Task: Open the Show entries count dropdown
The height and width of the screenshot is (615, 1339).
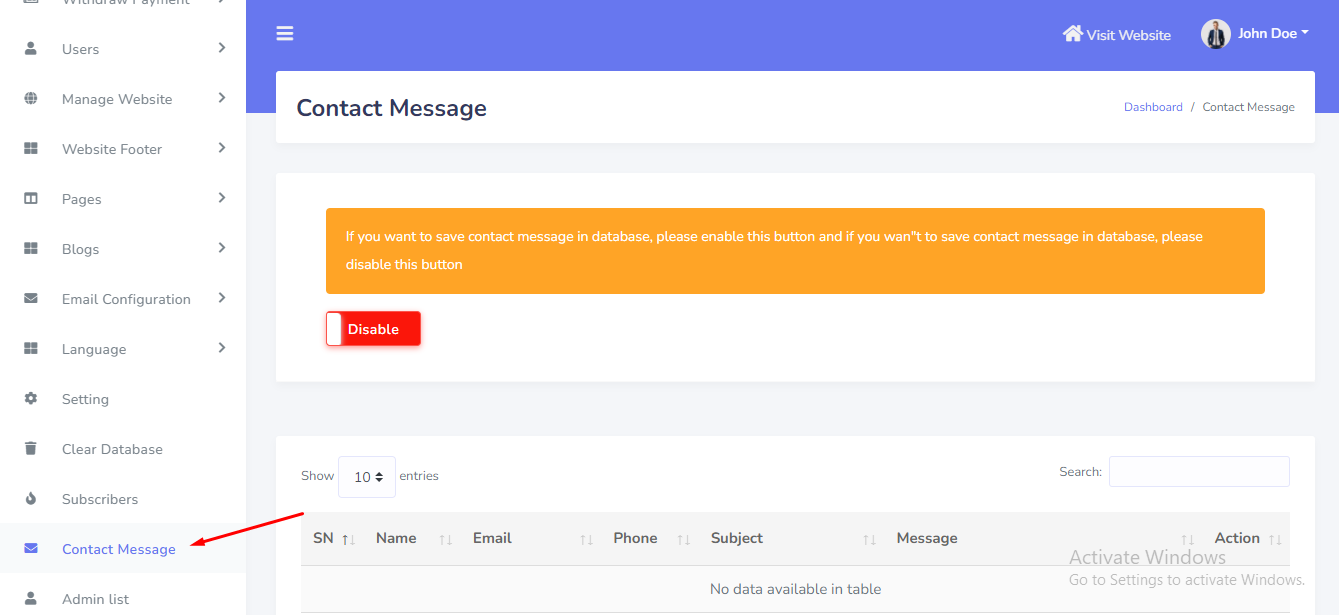Action: (367, 477)
